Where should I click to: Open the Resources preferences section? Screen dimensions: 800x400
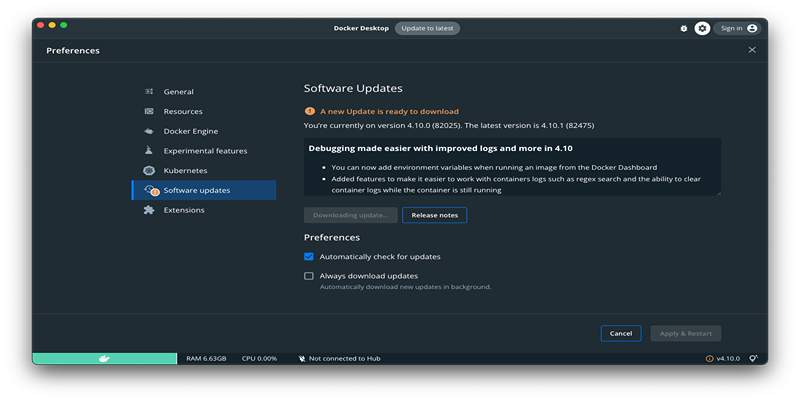coord(183,111)
